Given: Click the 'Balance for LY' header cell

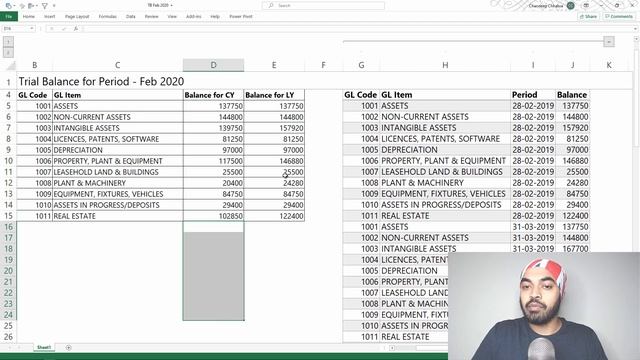Looking at the screenshot, I should pyautogui.click(x=274, y=95).
